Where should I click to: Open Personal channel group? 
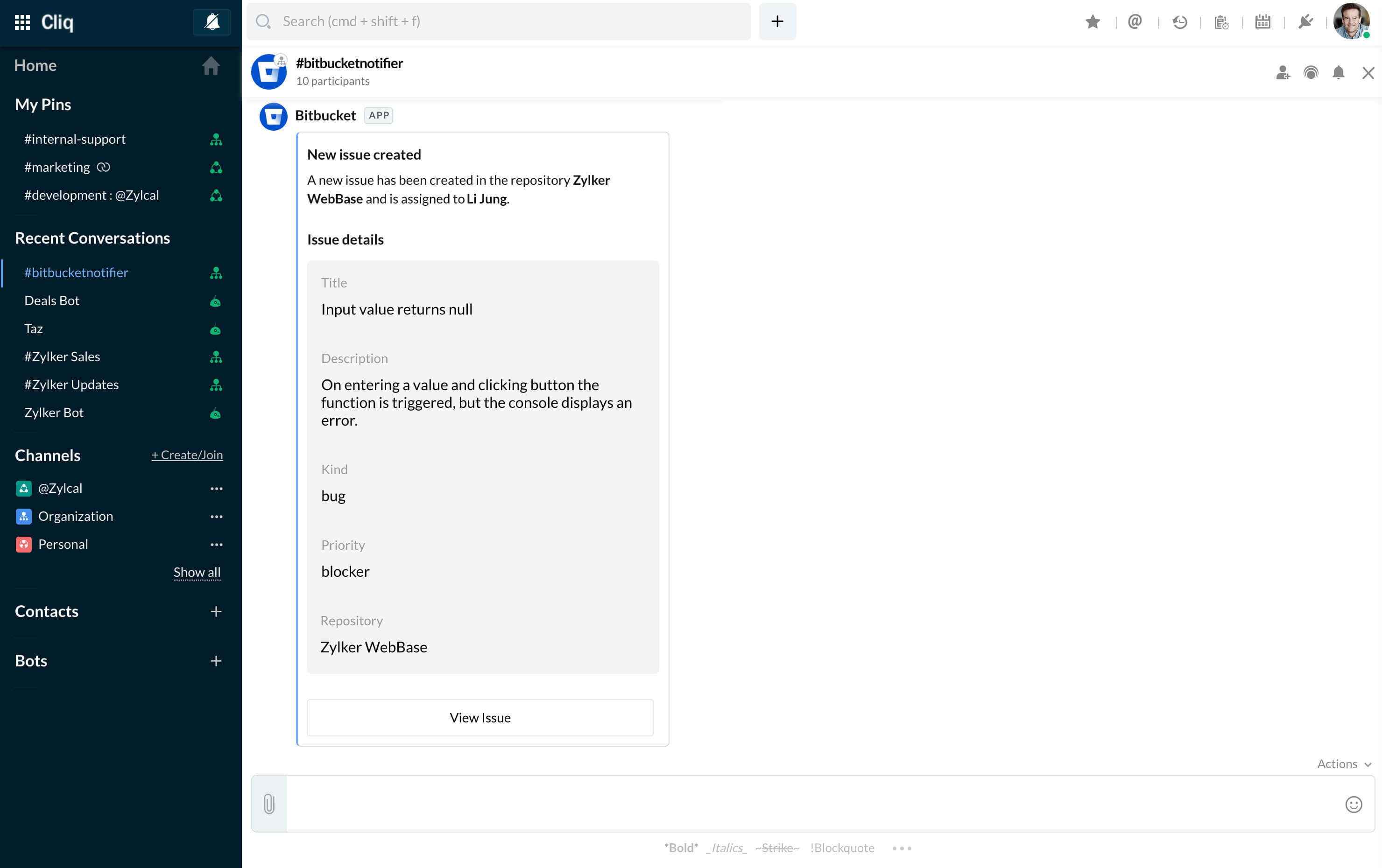coord(63,545)
